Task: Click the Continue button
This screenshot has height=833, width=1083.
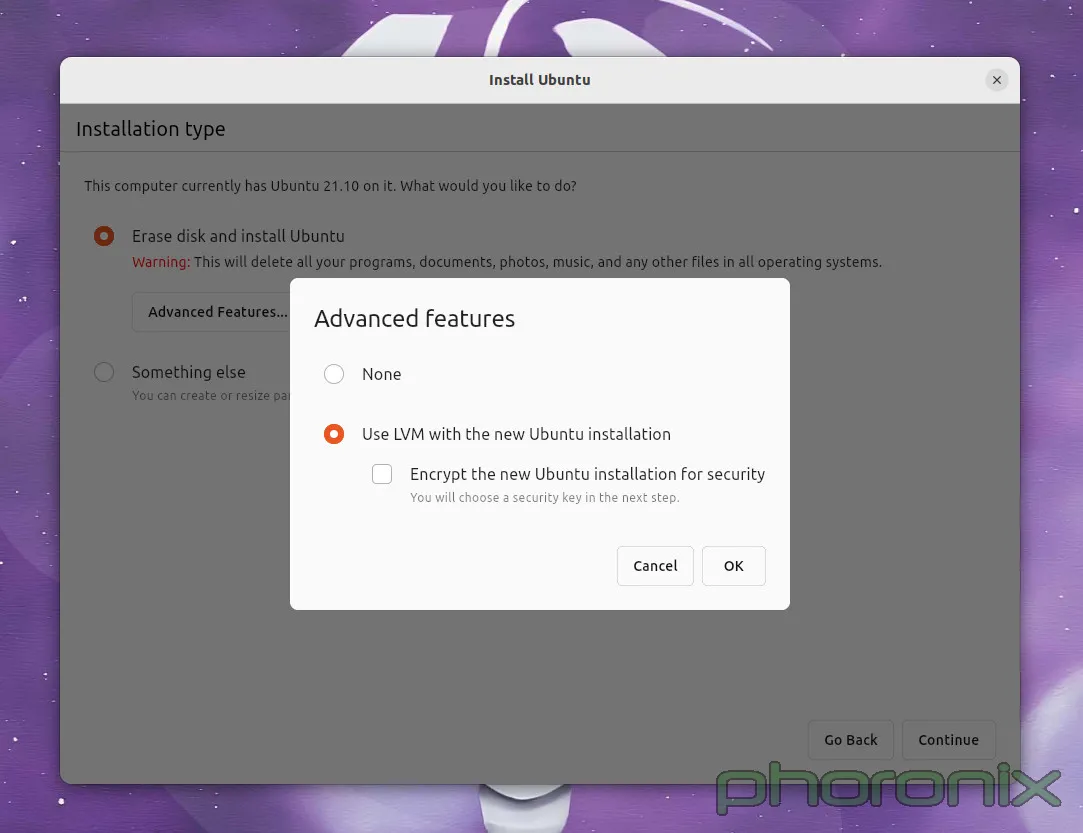Action: [x=948, y=740]
